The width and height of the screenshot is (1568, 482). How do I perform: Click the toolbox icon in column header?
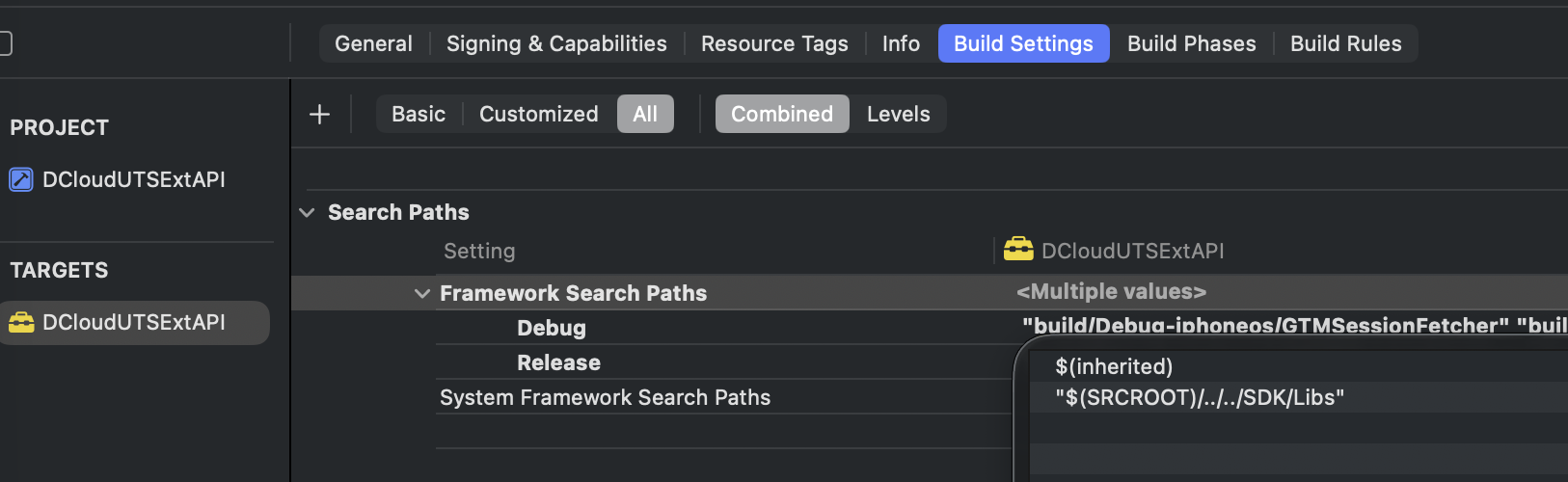(x=1018, y=250)
